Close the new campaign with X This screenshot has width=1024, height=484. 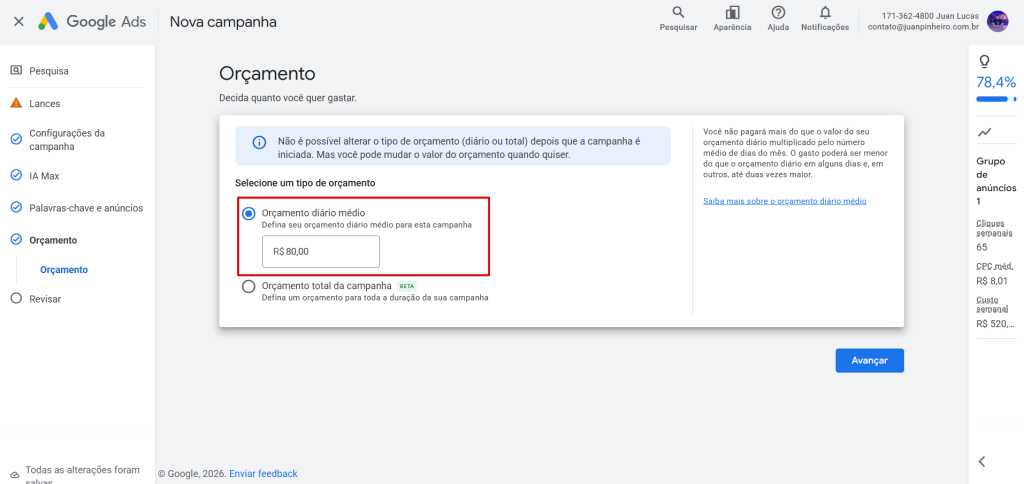19,22
